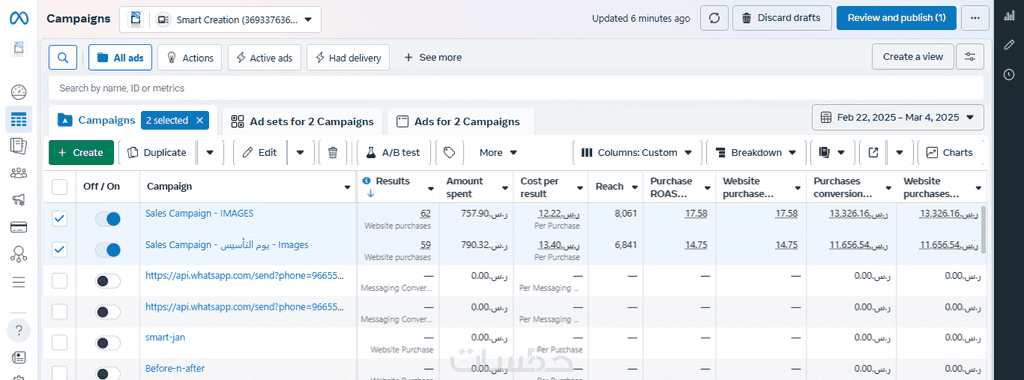
Task: Click the search magnifier button
Action: [x=63, y=57]
